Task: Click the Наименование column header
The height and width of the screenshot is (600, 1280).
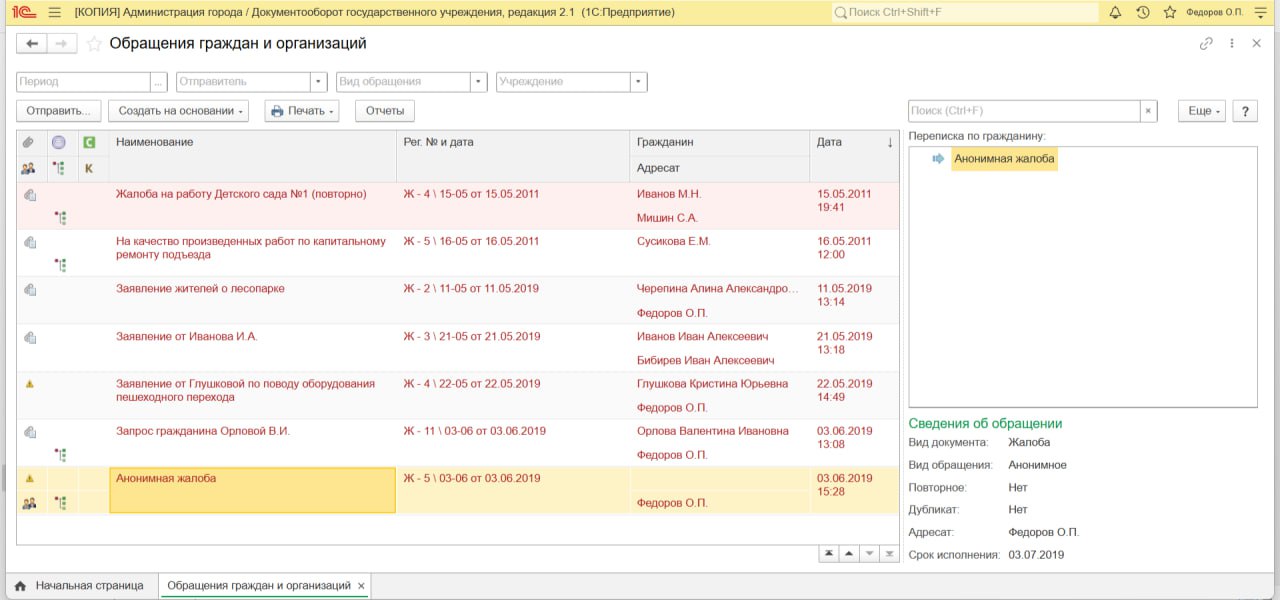Action: pyautogui.click(x=252, y=142)
